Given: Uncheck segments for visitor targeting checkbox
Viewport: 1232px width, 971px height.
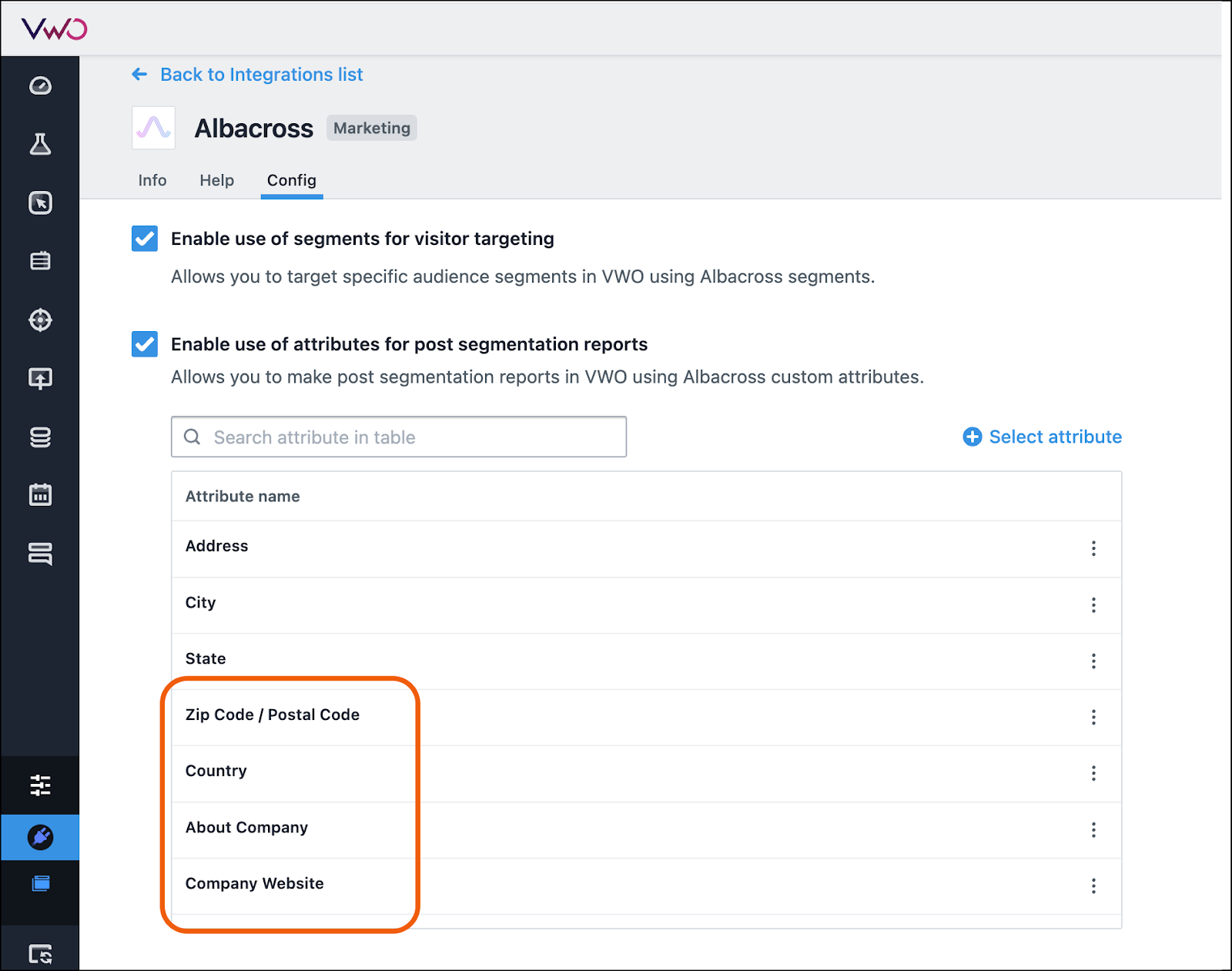Looking at the screenshot, I should pyautogui.click(x=145, y=239).
